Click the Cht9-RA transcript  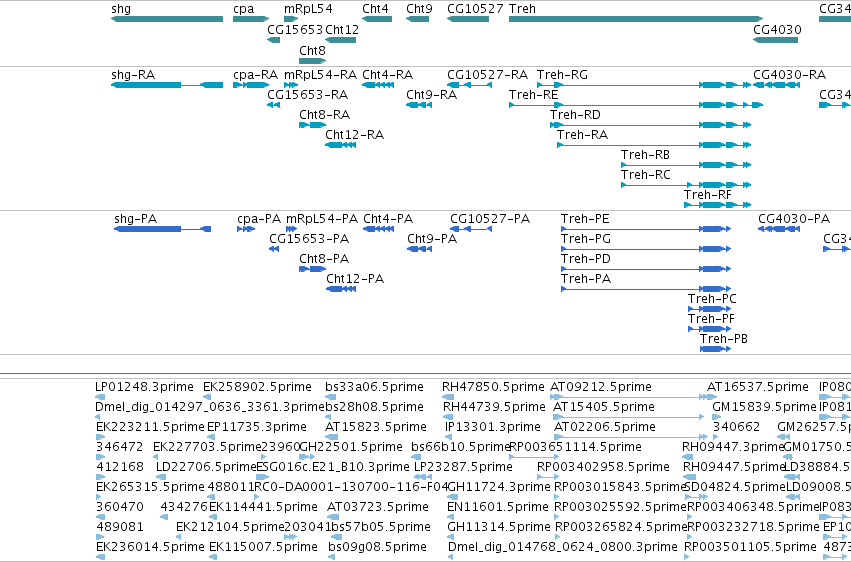pyautogui.click(x=419, y=105)
